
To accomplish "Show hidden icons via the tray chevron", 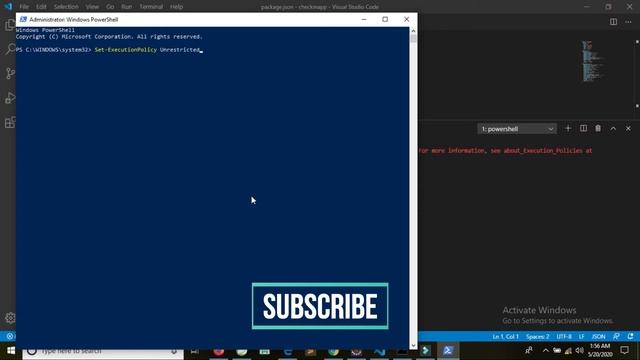I will tap(545, 350).
